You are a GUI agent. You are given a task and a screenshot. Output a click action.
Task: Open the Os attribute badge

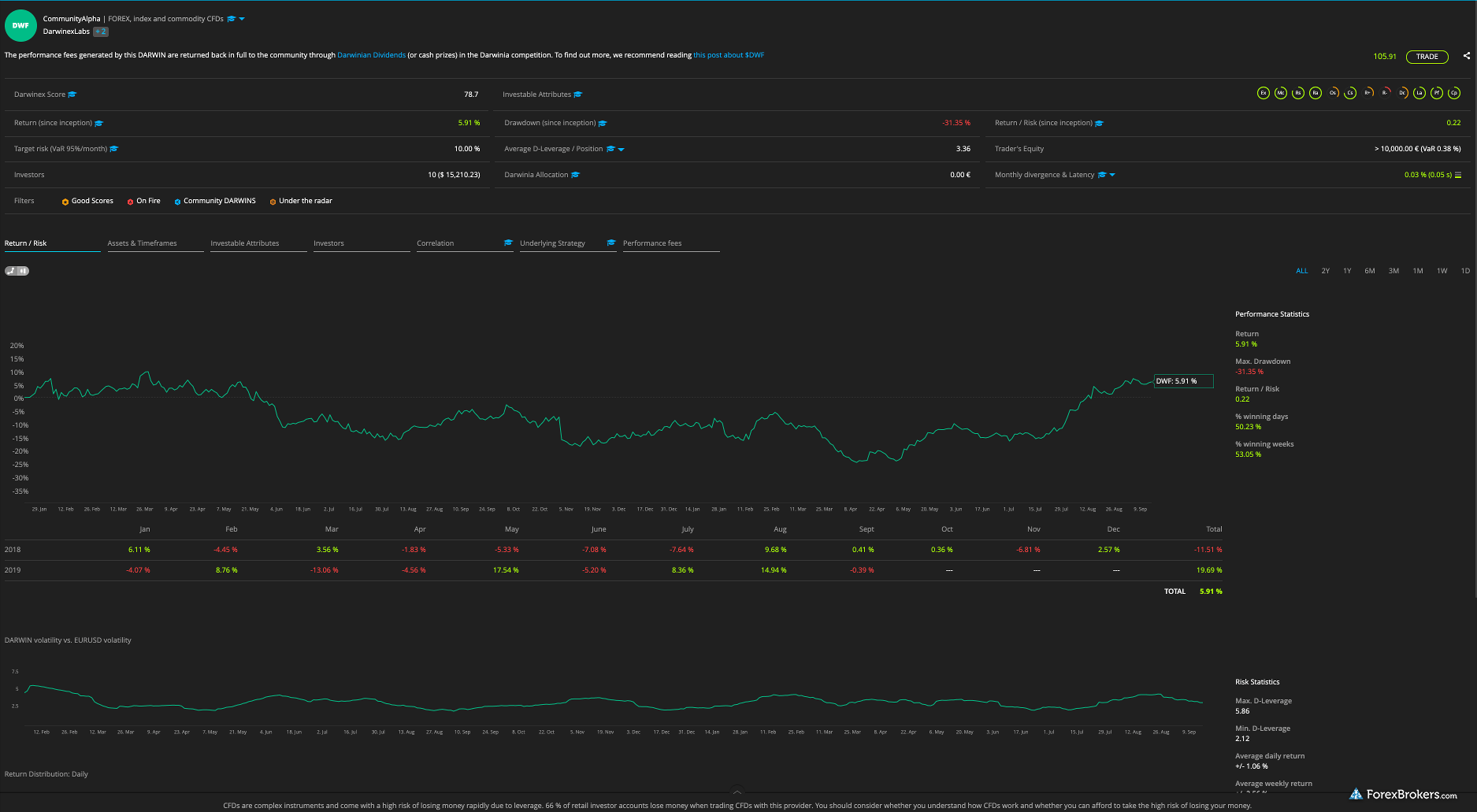pyautogui.click(x=1333, y=93)
